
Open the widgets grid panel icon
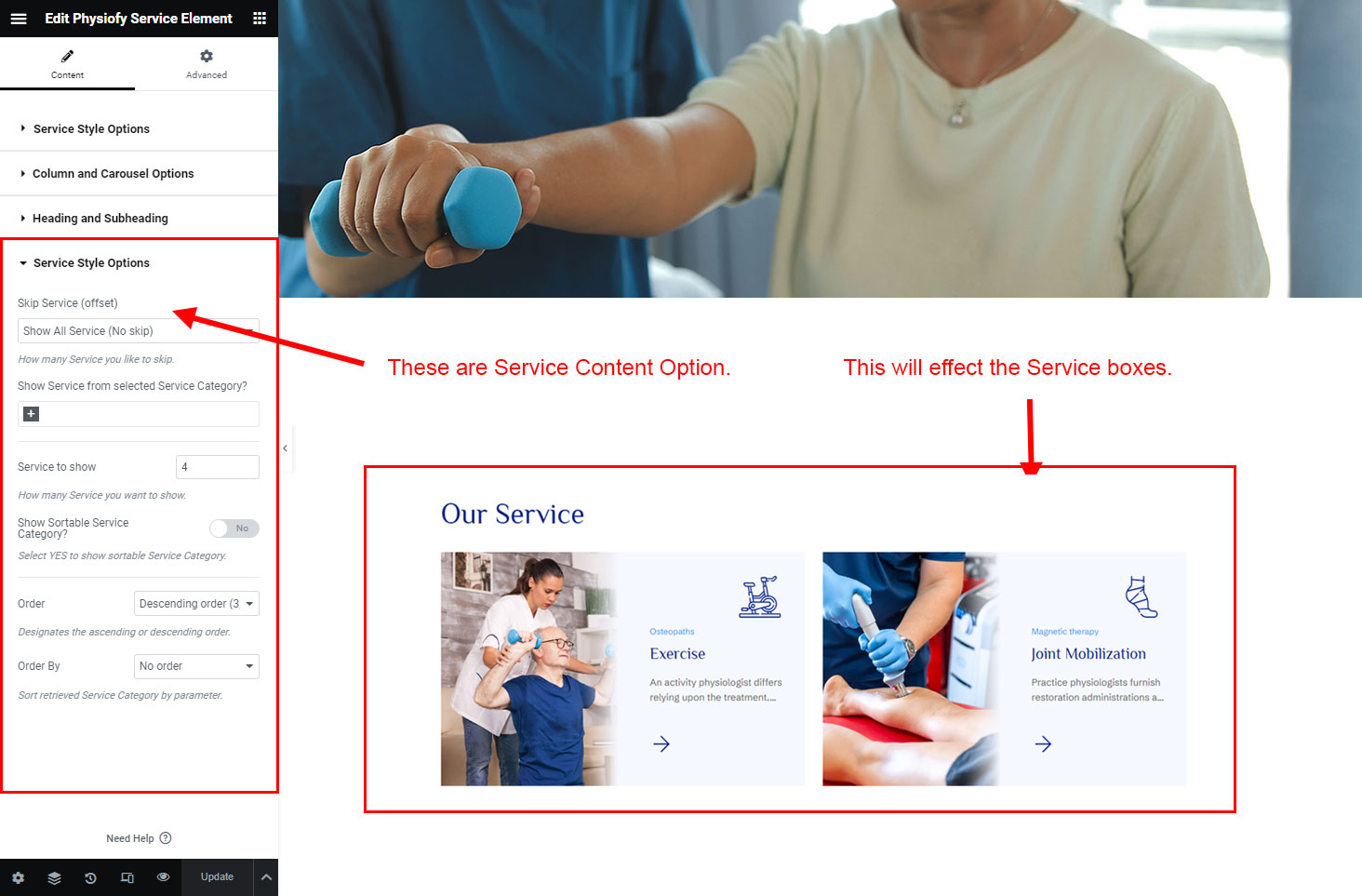[x=260, y=19]
